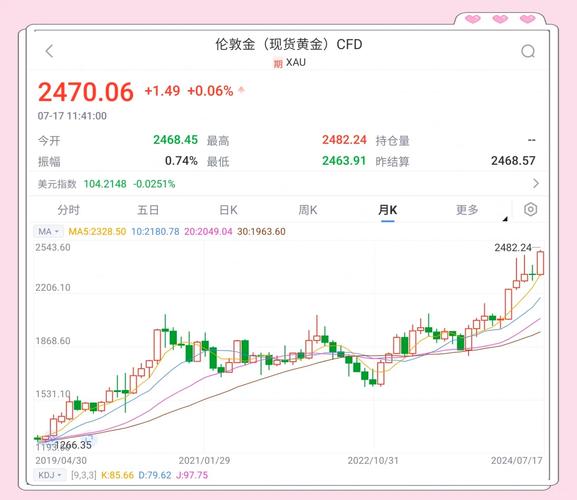Tap the KDJ D:79.62 value
Screen dimensions: 577x500
click(155, 475)
